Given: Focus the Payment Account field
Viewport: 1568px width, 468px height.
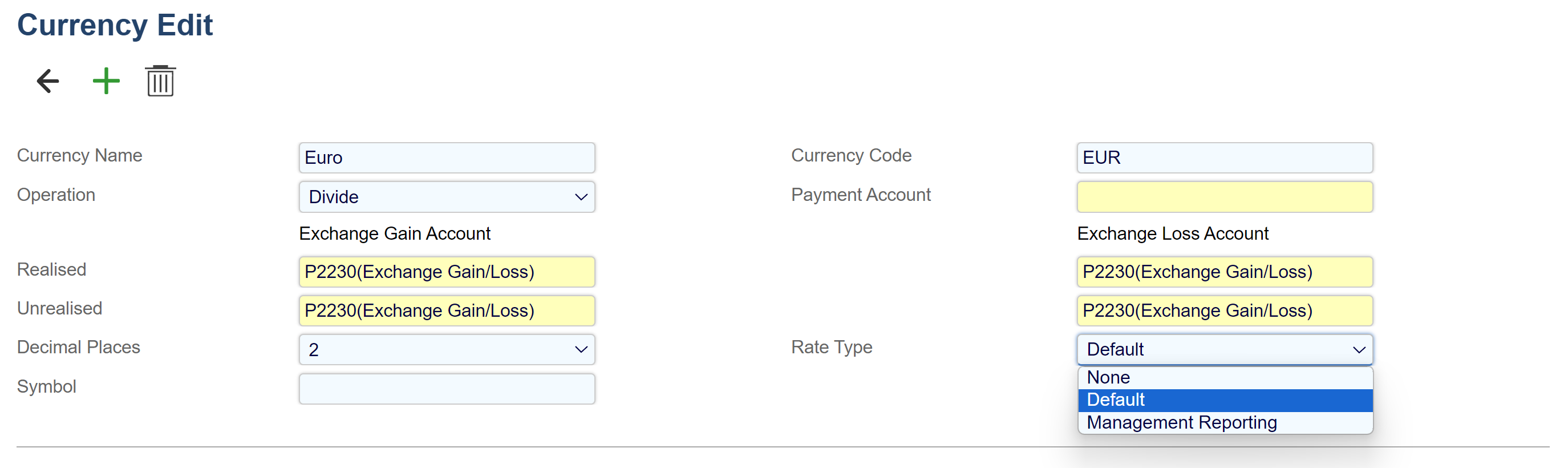Looking at the screenshot, I should [x=1224, y=197].
